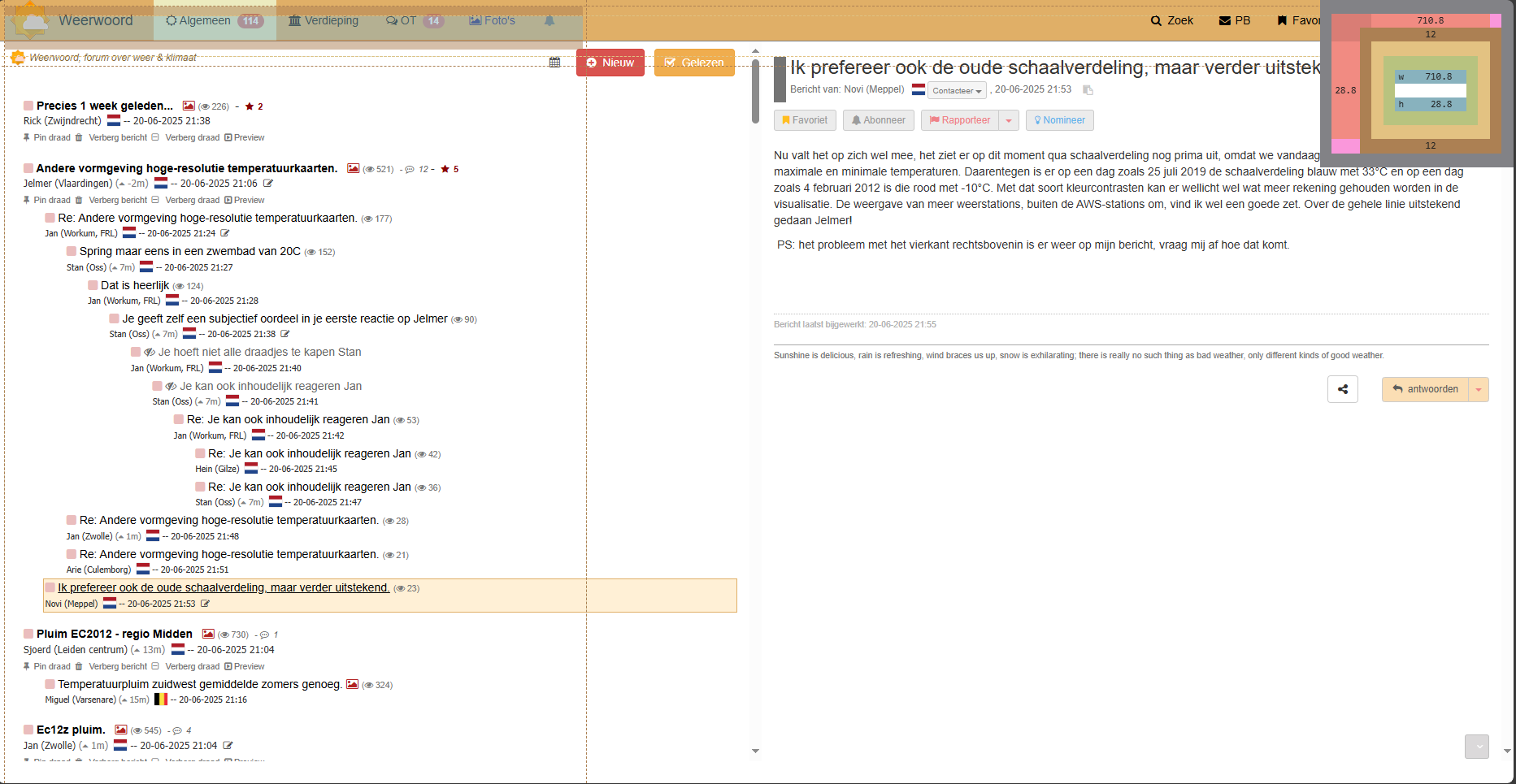Open the arrow dropdown next to Rapporteer

coord(1009,120)
